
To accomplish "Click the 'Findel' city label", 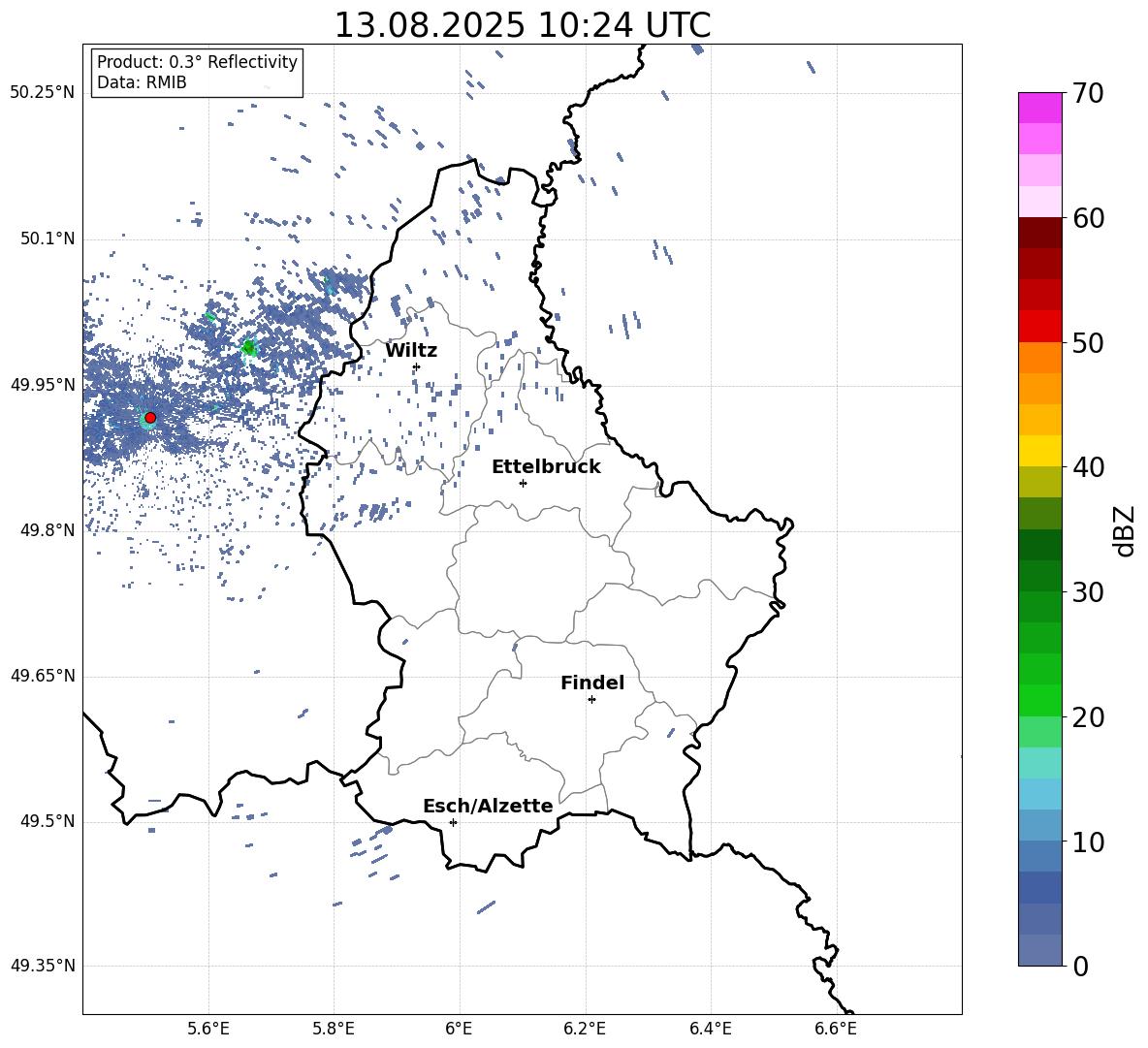I will 592,683.
